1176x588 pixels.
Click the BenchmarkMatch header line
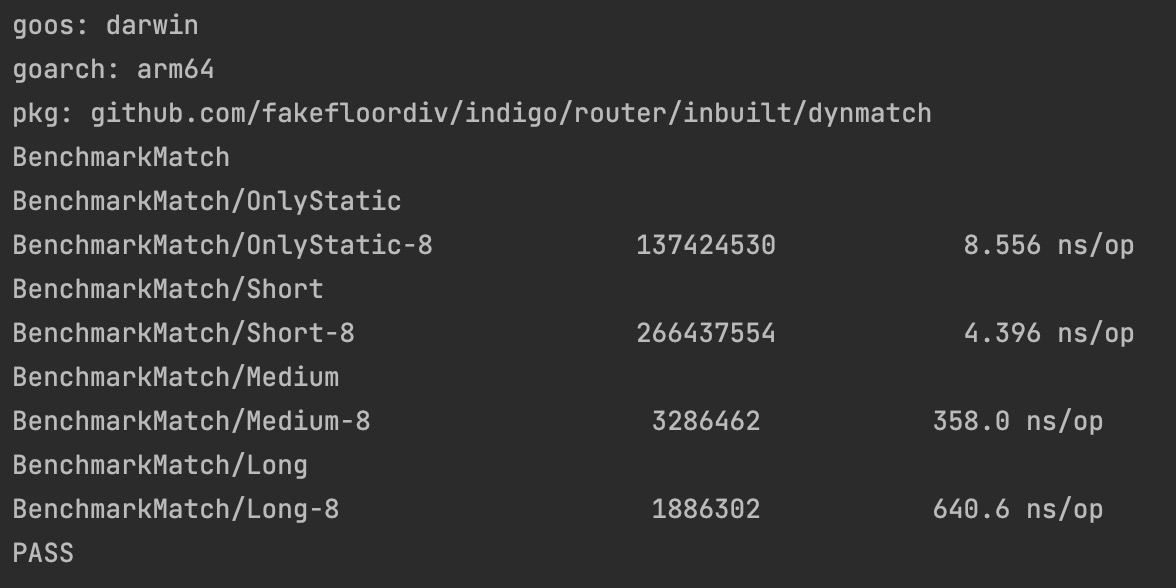[x=122, y=158]
